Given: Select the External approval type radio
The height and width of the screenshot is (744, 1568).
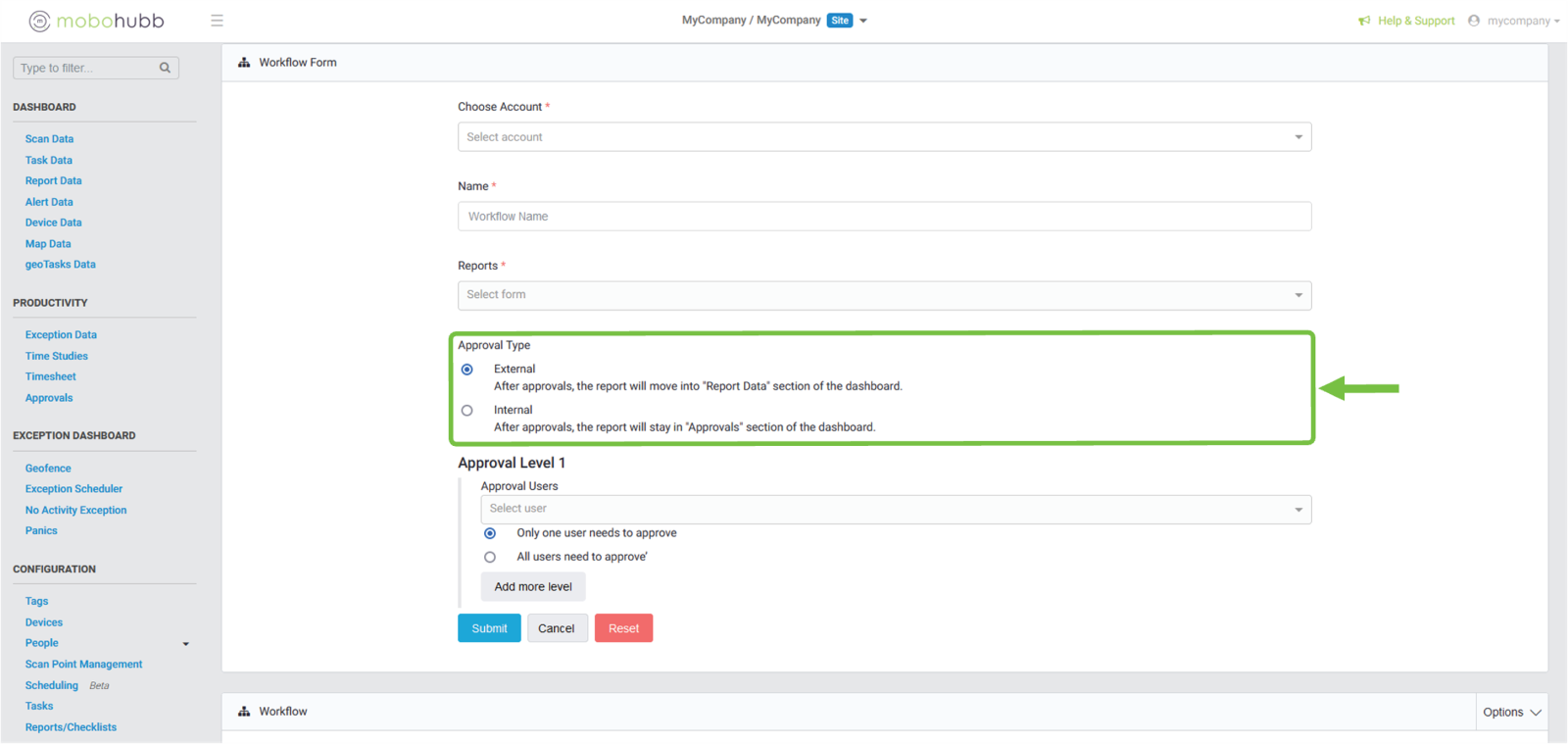Looking at the screenshot, I should pyautogui.click(x=467, y=370).
